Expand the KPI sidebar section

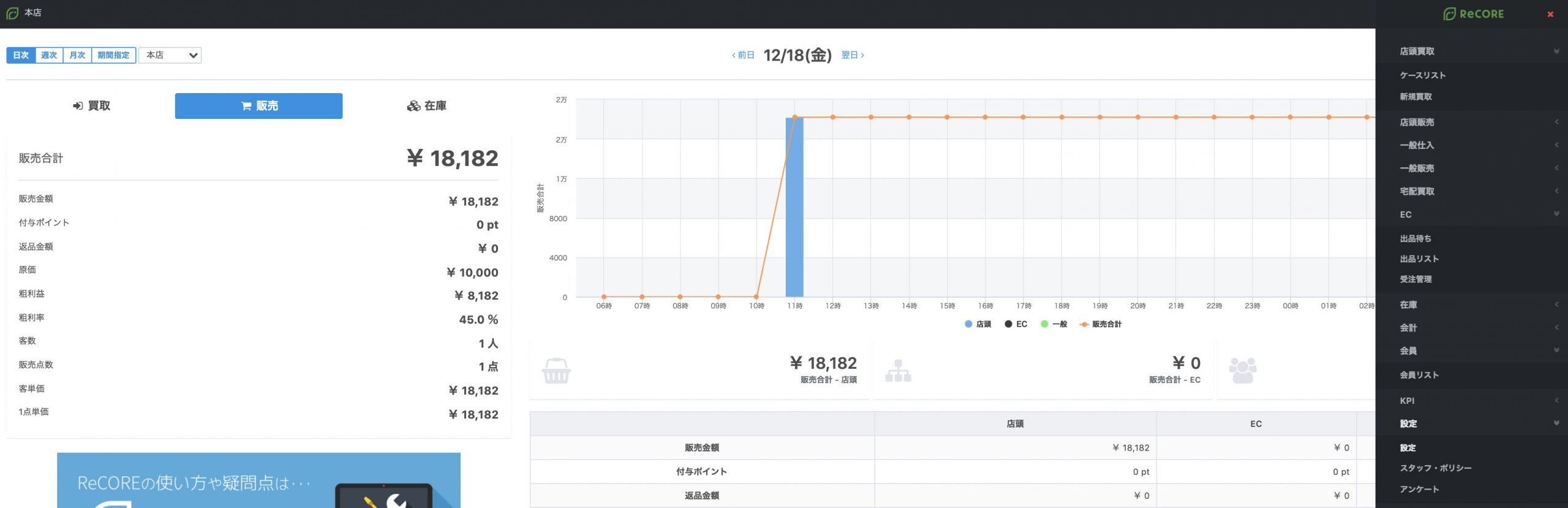point(1471,401)
